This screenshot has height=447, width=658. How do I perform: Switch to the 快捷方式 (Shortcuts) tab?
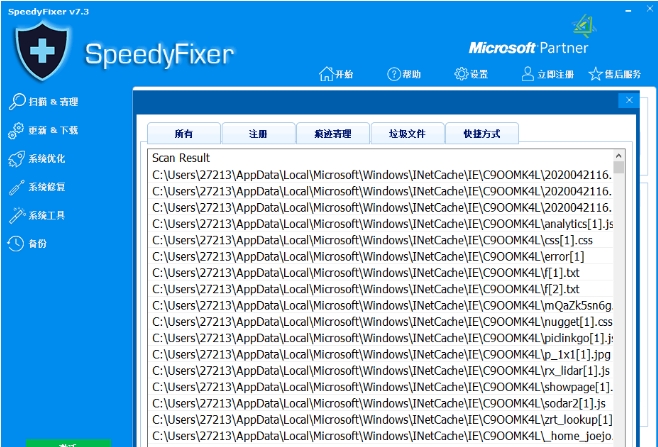click(x=482, y=133)
